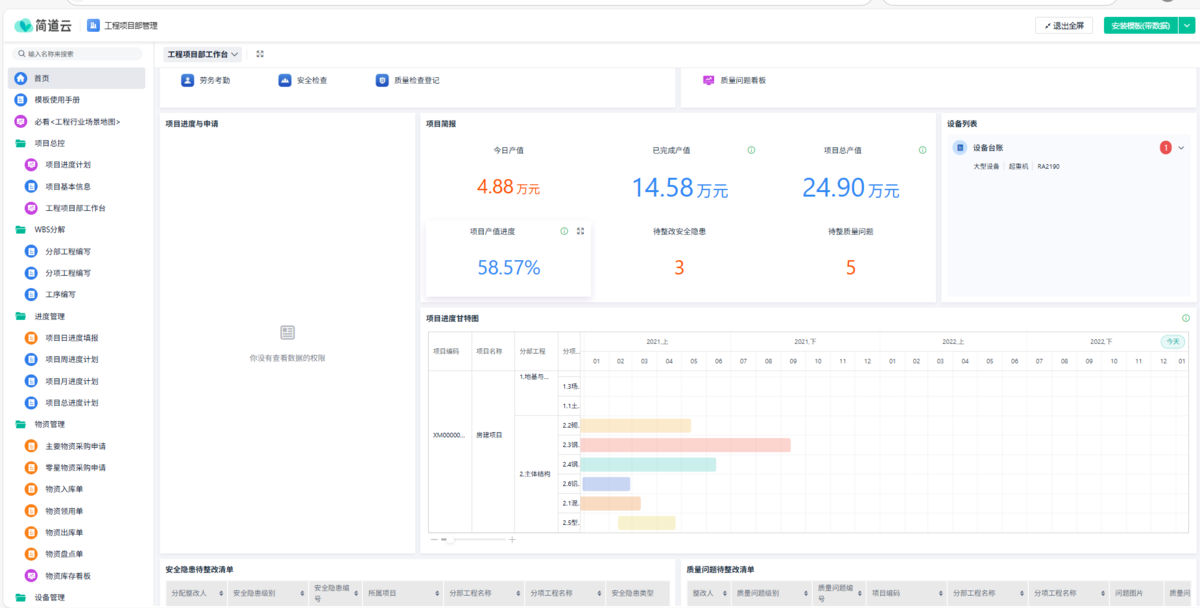The image size is (1200, 608).
Task: Open dropdown arrow beside 安装模板 button
Action: coord(1186,26)
